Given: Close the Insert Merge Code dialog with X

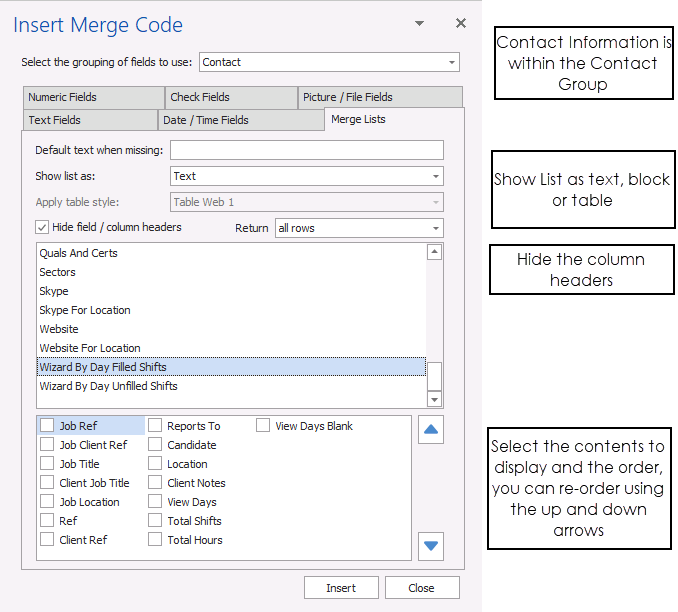Looking at the screenshot, I should click(x=460, y=23).
